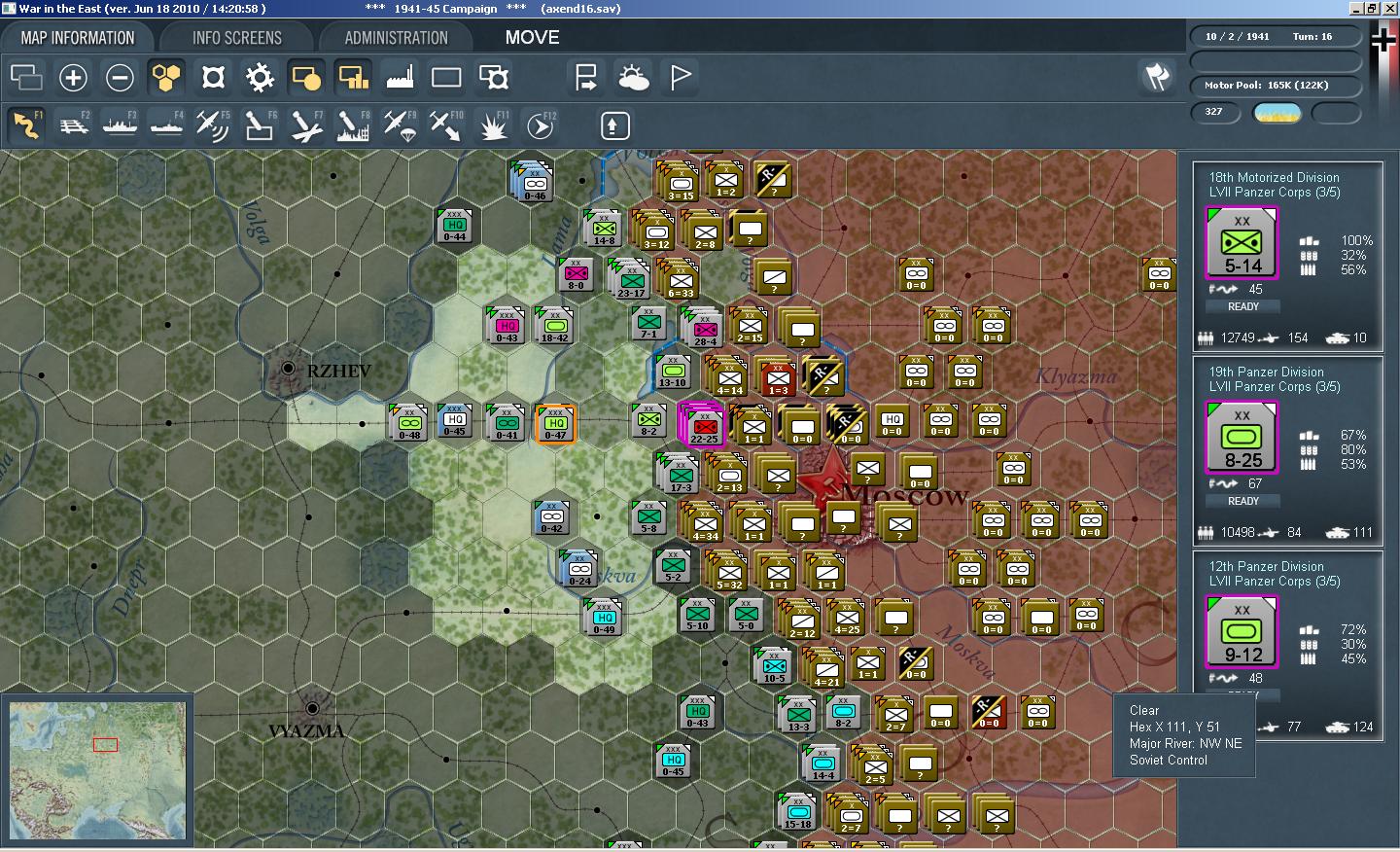Click the 327 counter field
Viewport: 1400px width, 852px height.
[1217, 113]
